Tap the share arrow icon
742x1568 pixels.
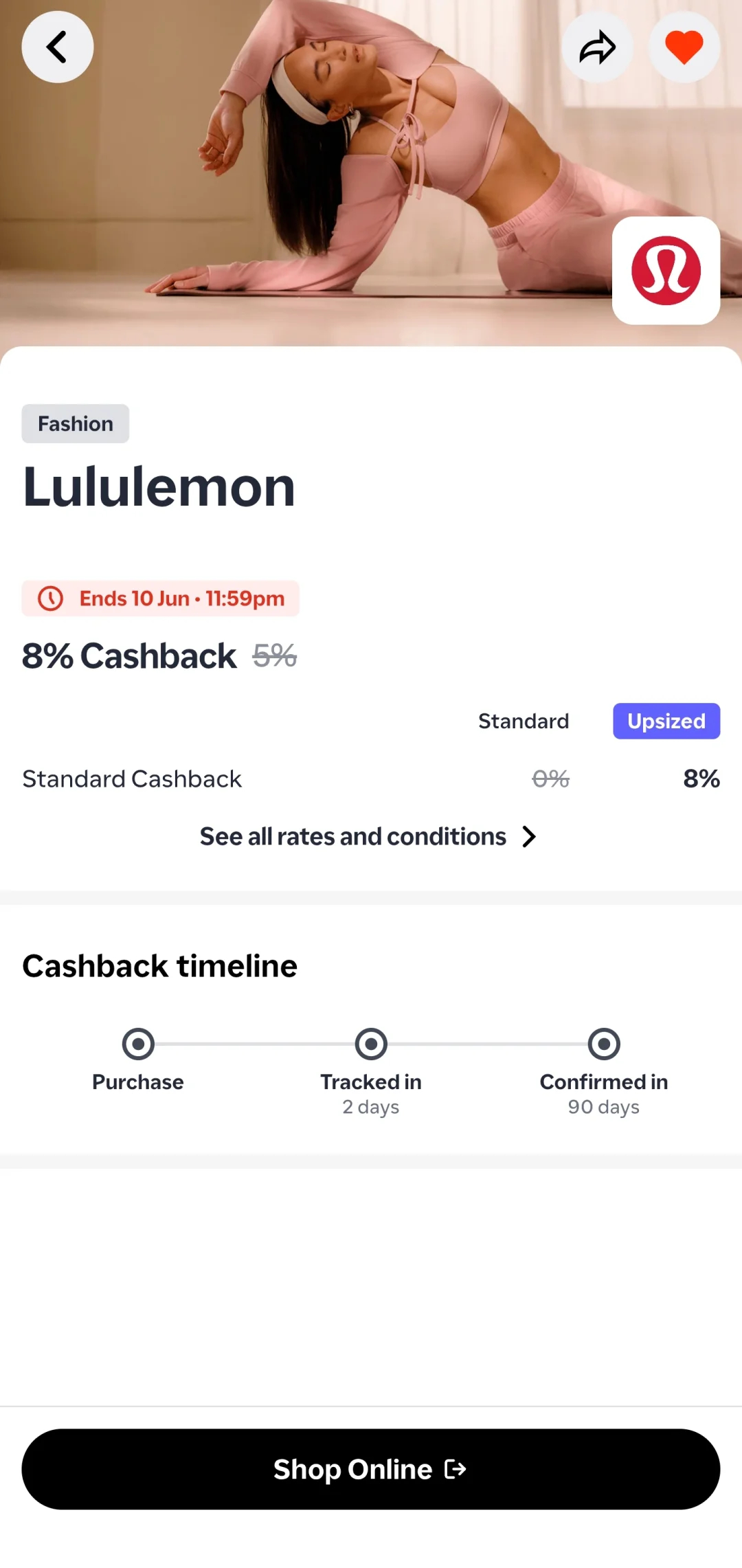(597, 47)
